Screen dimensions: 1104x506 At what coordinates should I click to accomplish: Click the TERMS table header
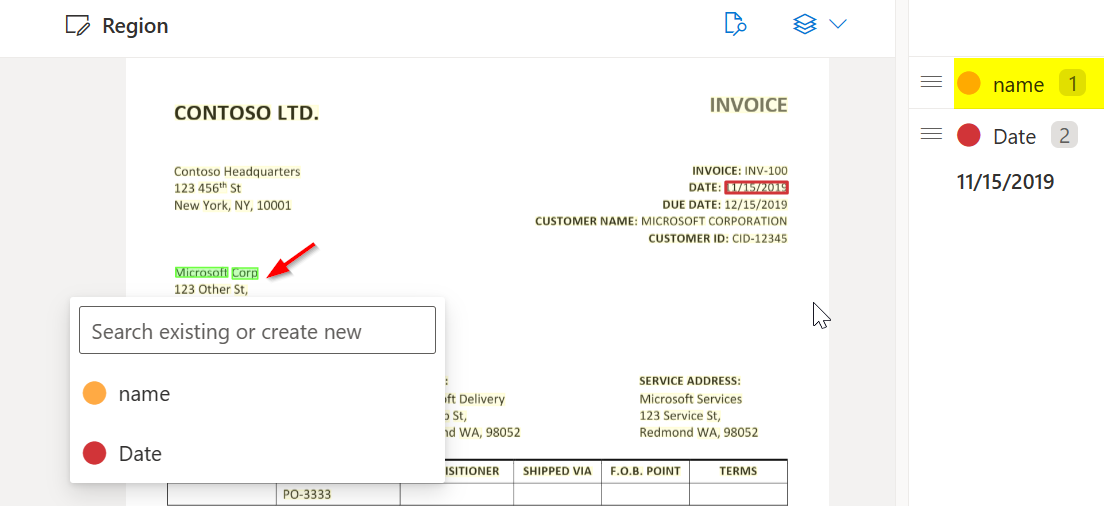(x=738, y=471)
